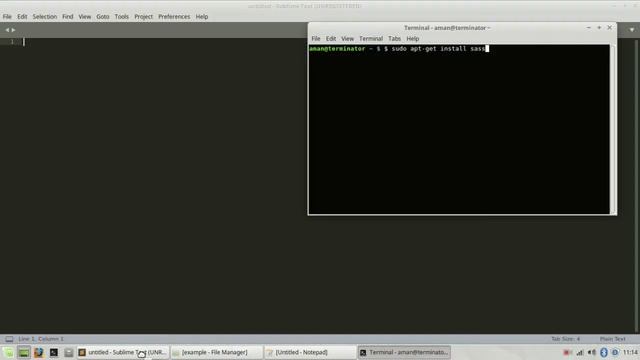Image resolution: width=640 pixels, height=360 pixels.
Task: Click Sublime Text tab-forward arrow
Action: (x=13, y=30)
